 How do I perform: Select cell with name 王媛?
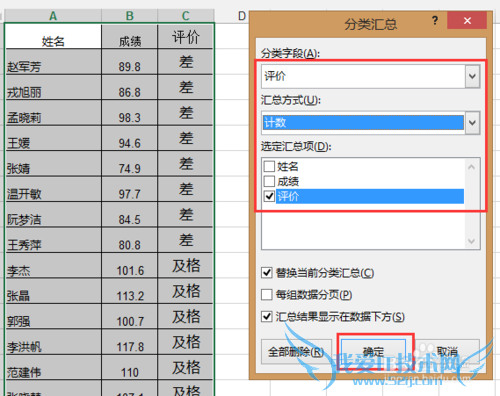53,138
